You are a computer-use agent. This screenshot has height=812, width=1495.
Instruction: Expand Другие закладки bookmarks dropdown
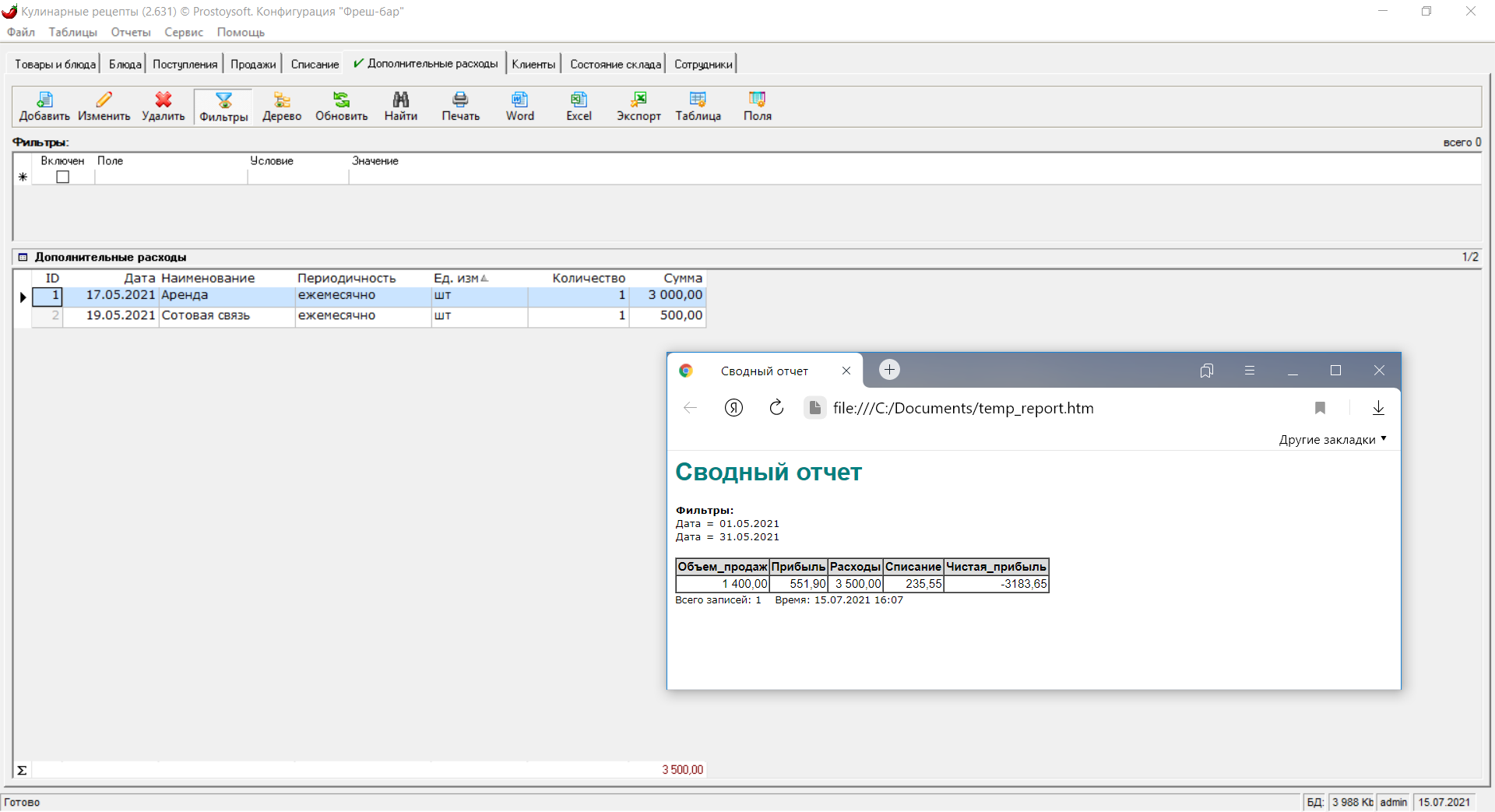click(x=1332, y=440)
